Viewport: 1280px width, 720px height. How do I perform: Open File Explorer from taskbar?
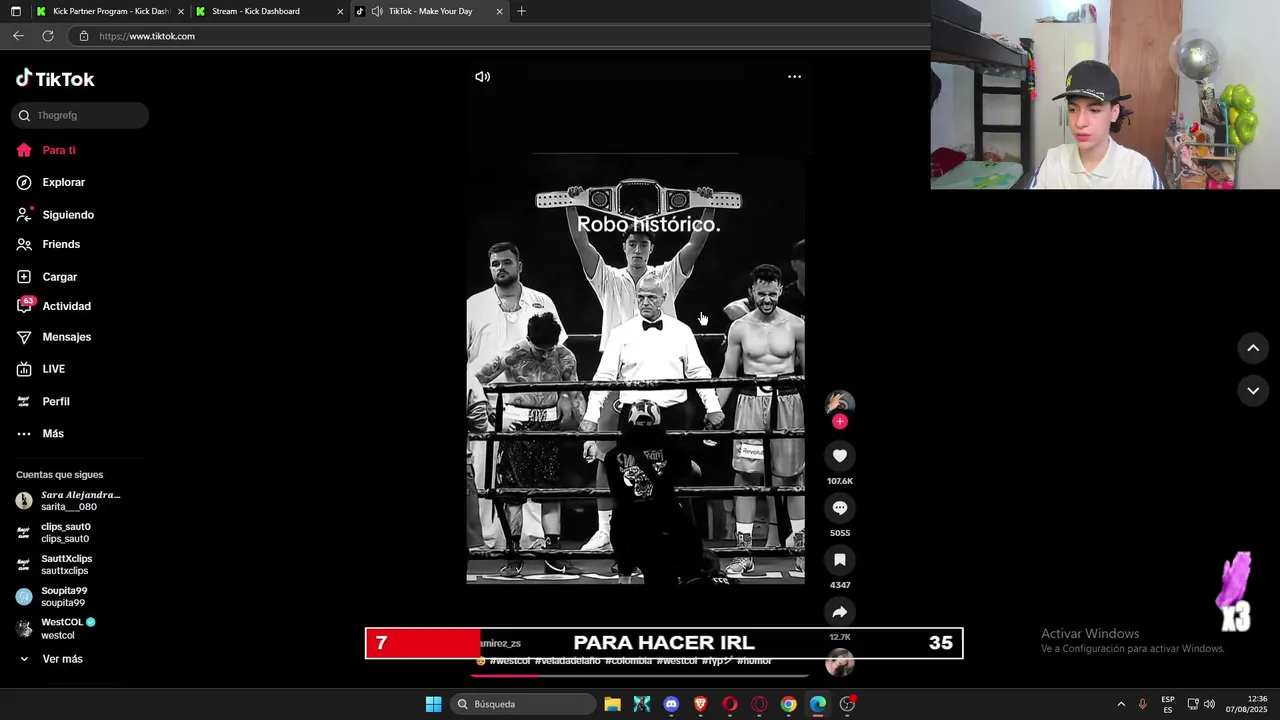point(612,704)
